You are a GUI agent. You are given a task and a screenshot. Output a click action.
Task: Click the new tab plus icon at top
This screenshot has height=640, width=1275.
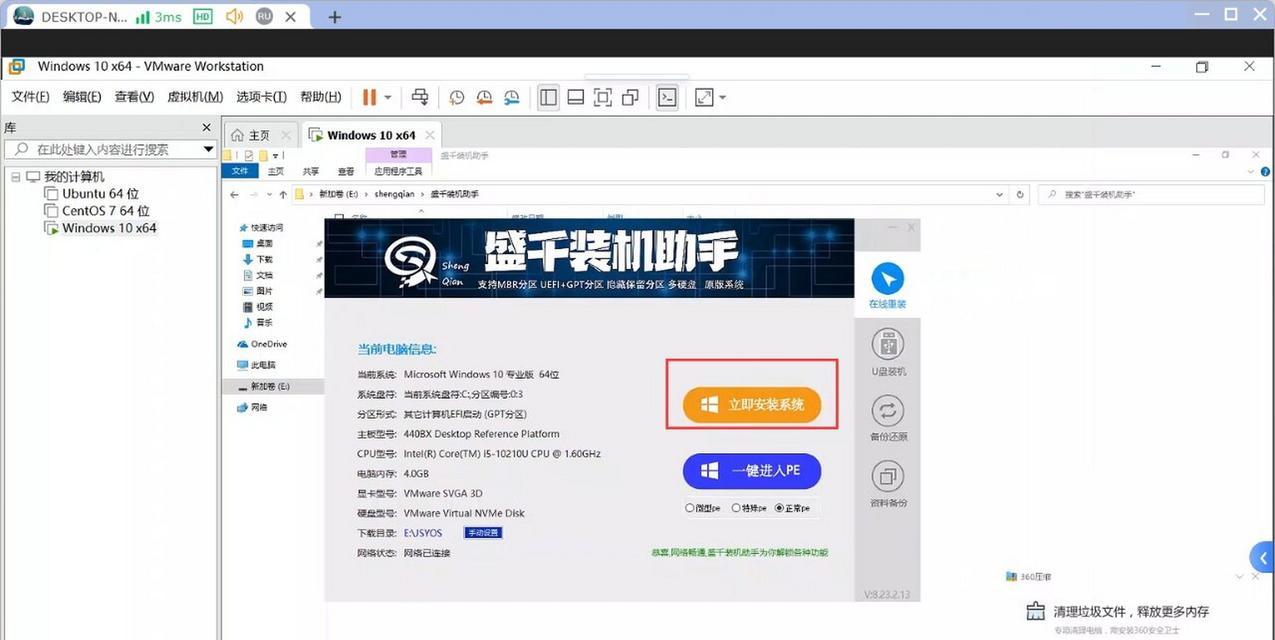335,17
